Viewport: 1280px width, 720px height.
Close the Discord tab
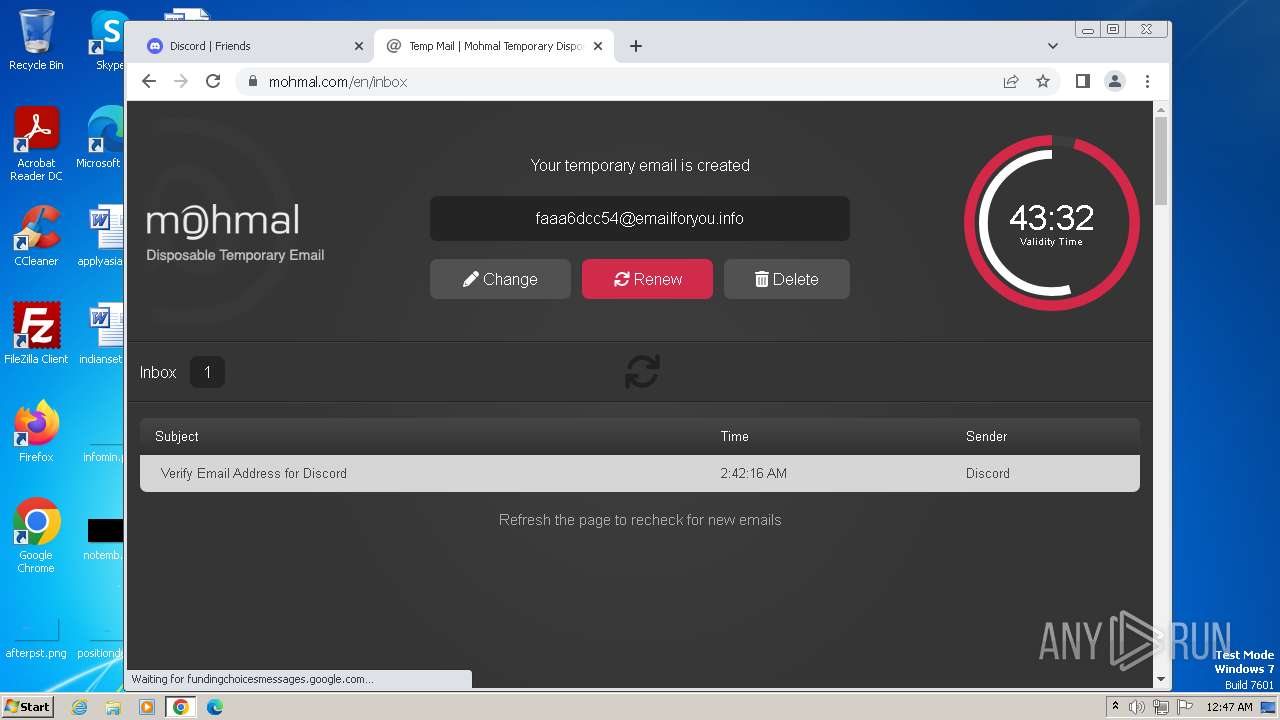point(359,46)
